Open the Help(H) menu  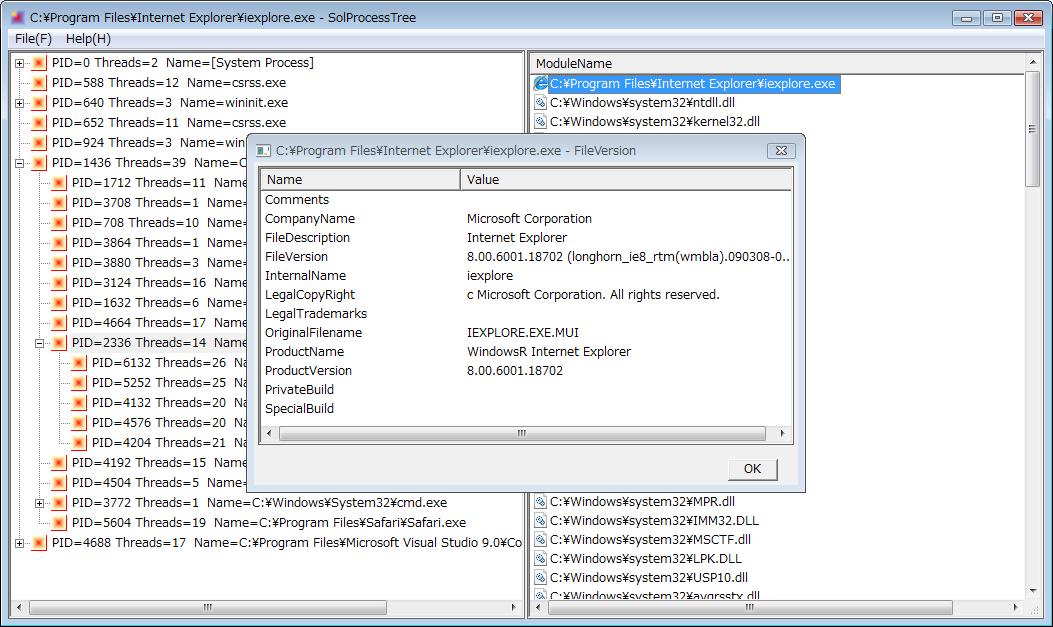88,38
